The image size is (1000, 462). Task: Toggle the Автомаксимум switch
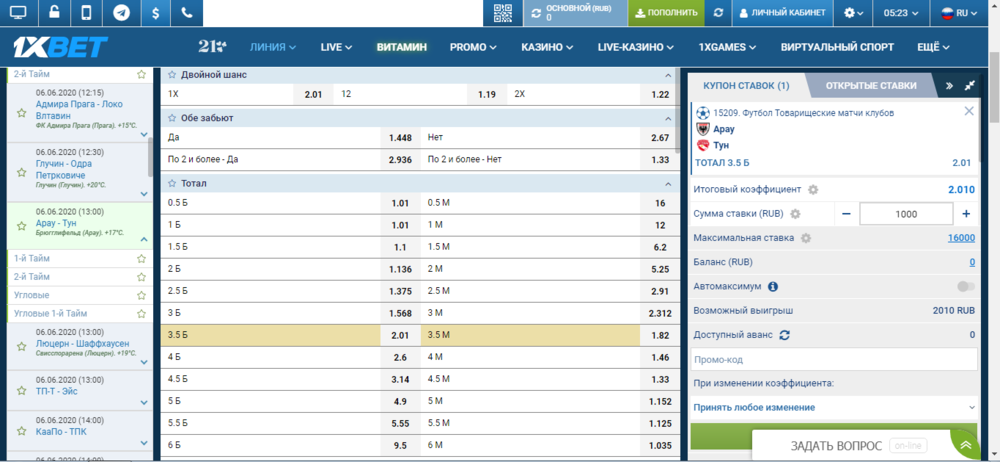point(966,287)
